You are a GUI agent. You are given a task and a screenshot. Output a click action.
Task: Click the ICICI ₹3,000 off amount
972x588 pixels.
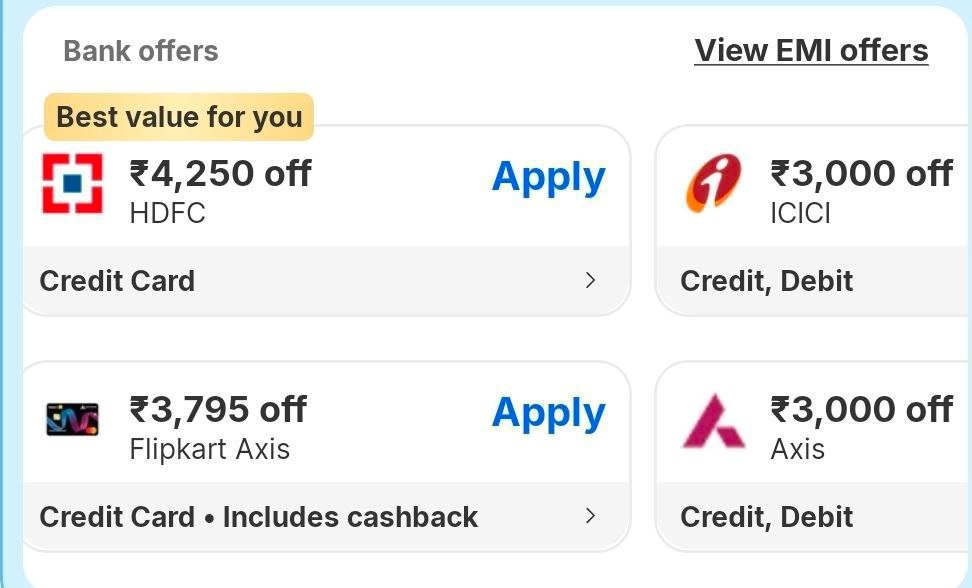tap(860, 173)
